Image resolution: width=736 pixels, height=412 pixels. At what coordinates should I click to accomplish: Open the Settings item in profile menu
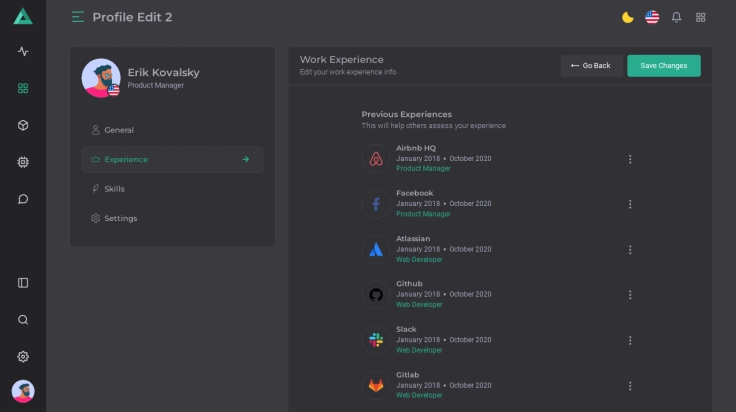[x=120, y=218]
